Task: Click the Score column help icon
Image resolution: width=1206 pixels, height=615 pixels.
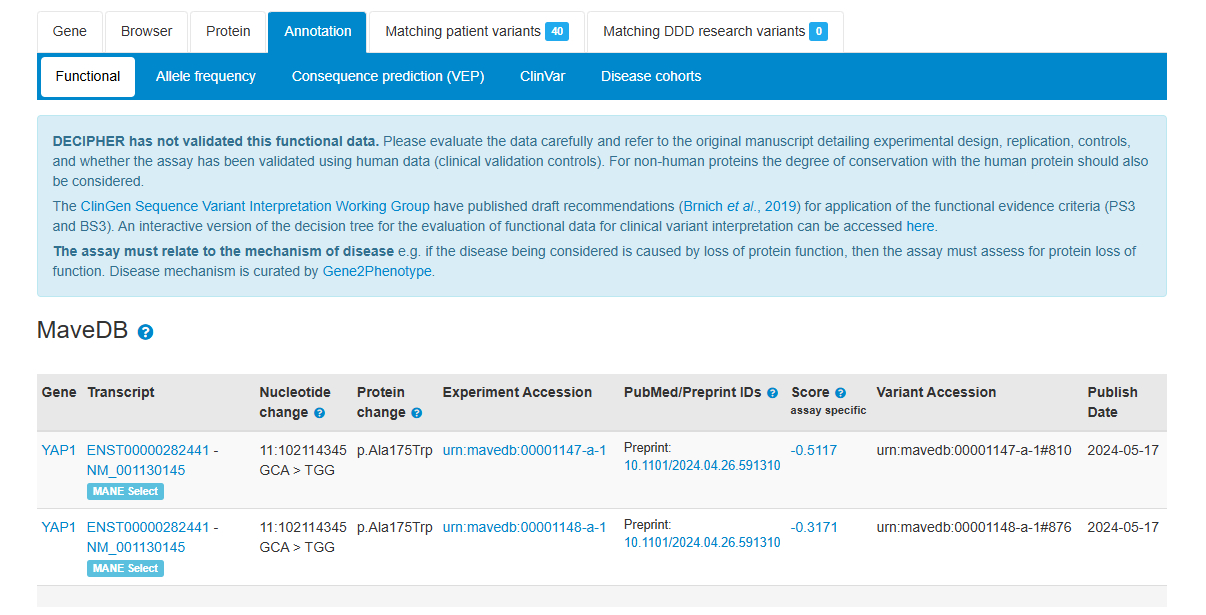Action: (x=840, y=393)
